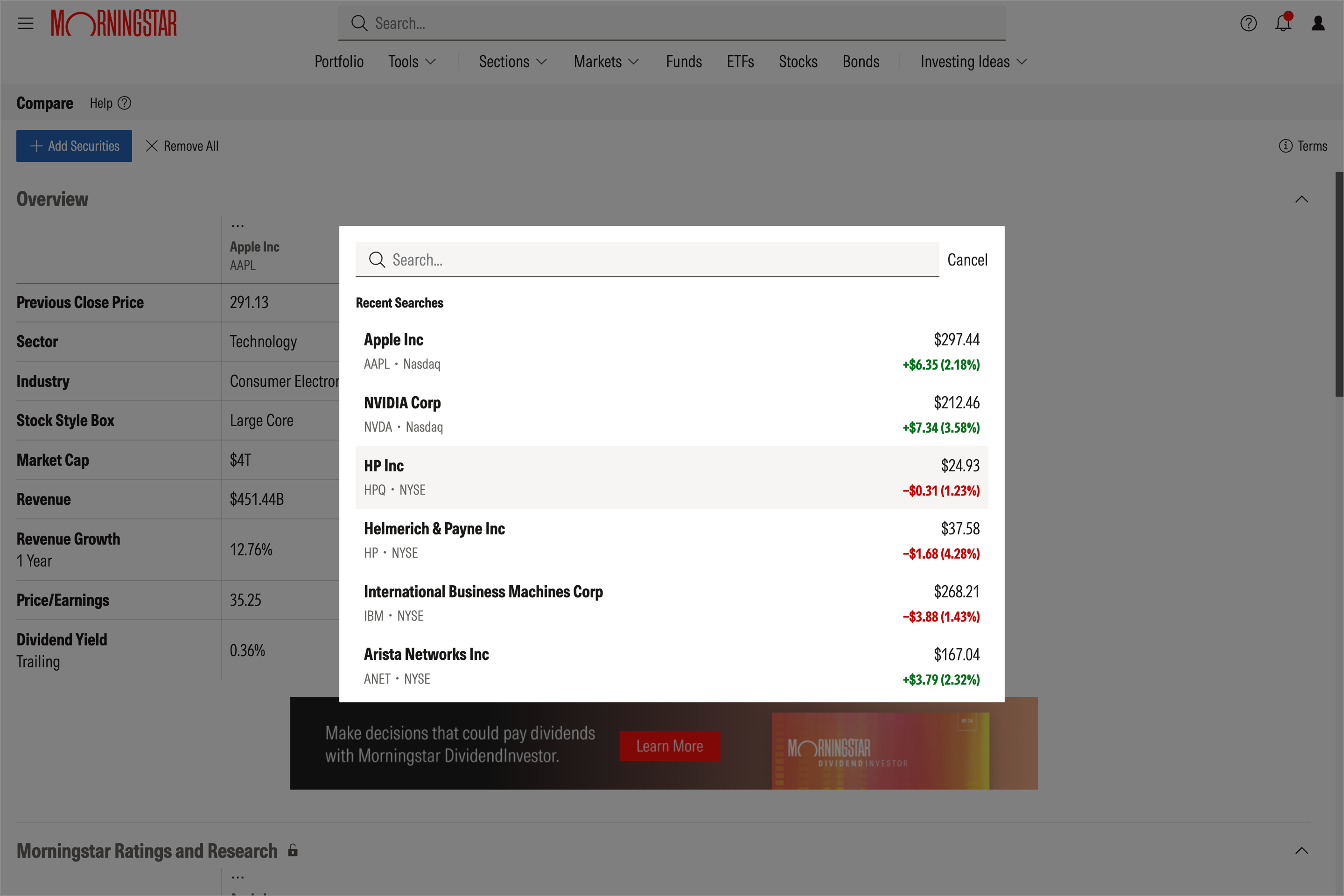
Task: Expand the Sections dropdown menu
Action: point(513,62)
